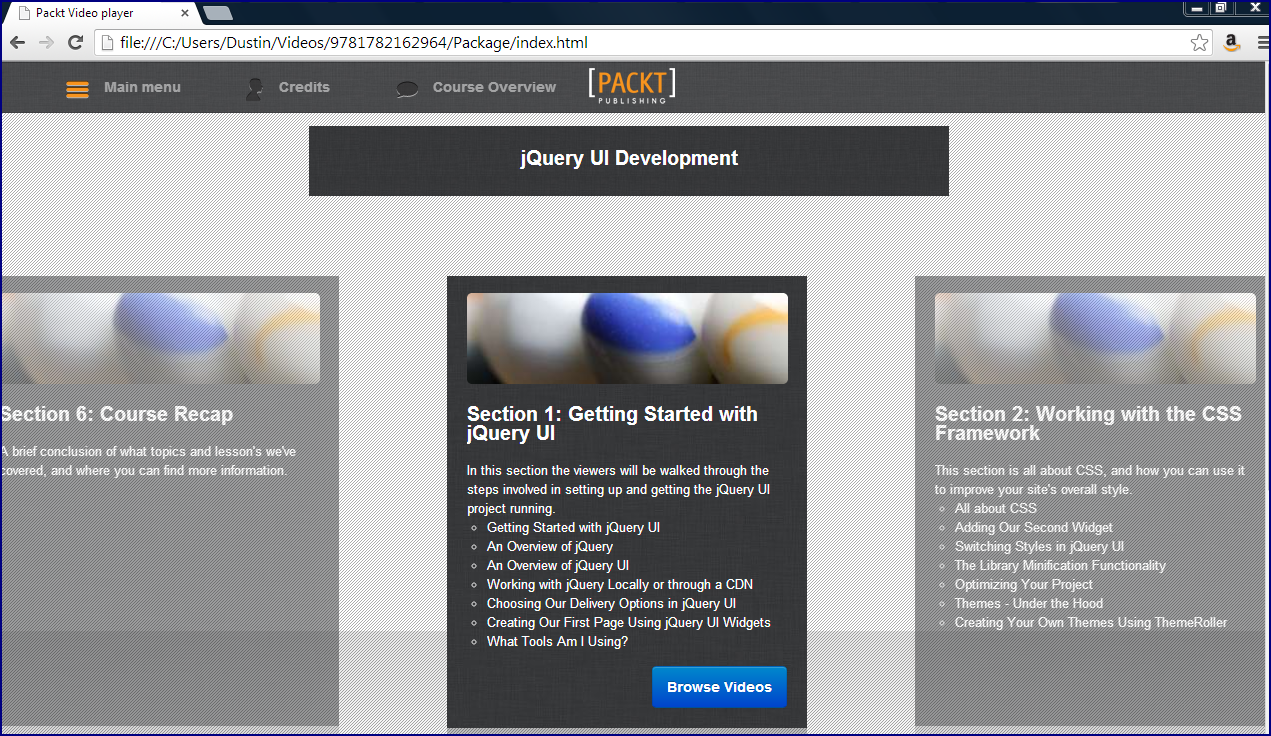Open the Course Overview menu item

tap(494, 87)
